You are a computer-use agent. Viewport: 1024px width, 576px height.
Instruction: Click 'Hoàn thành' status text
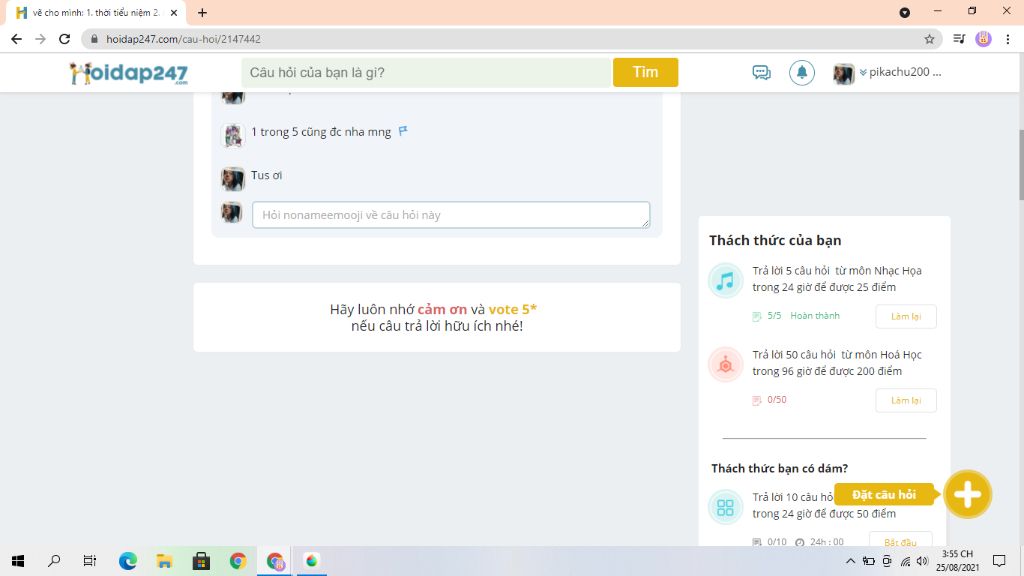click(815, 315)
